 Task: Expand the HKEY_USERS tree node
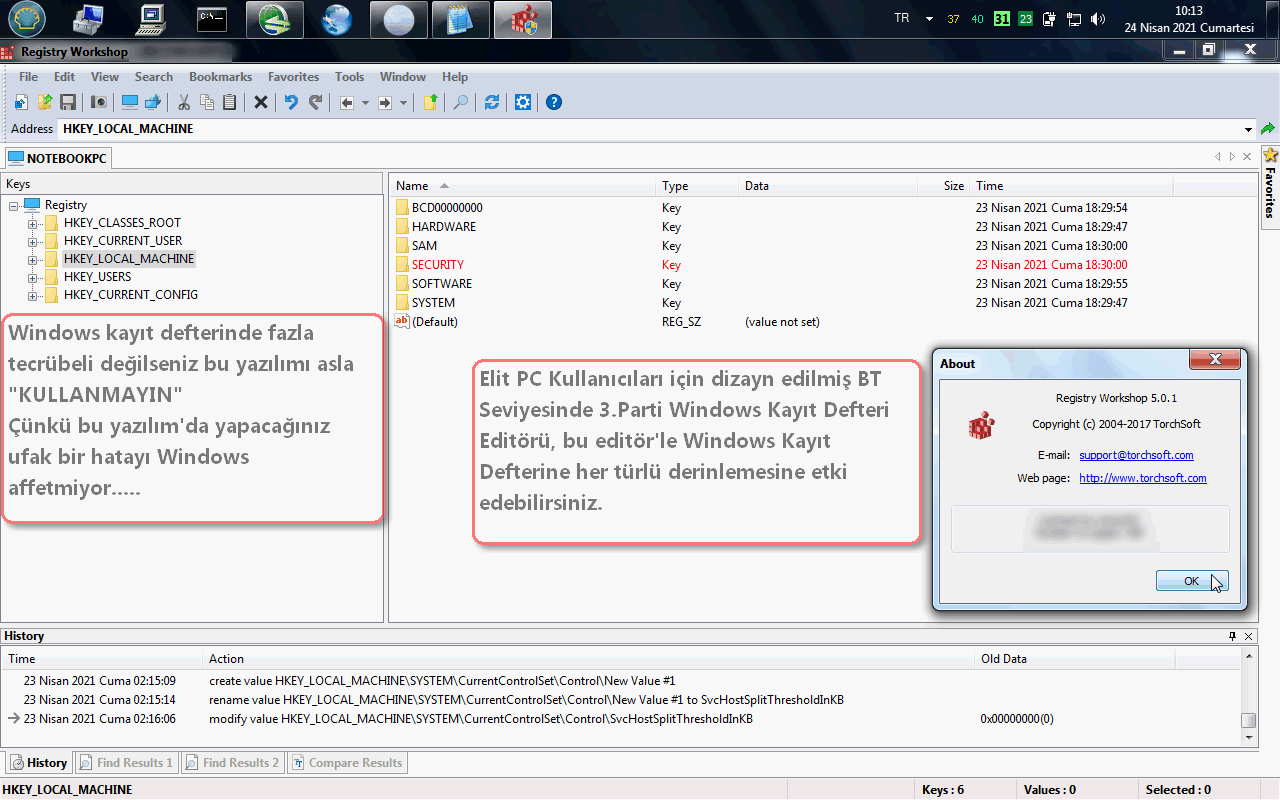(x=33, y=277)
